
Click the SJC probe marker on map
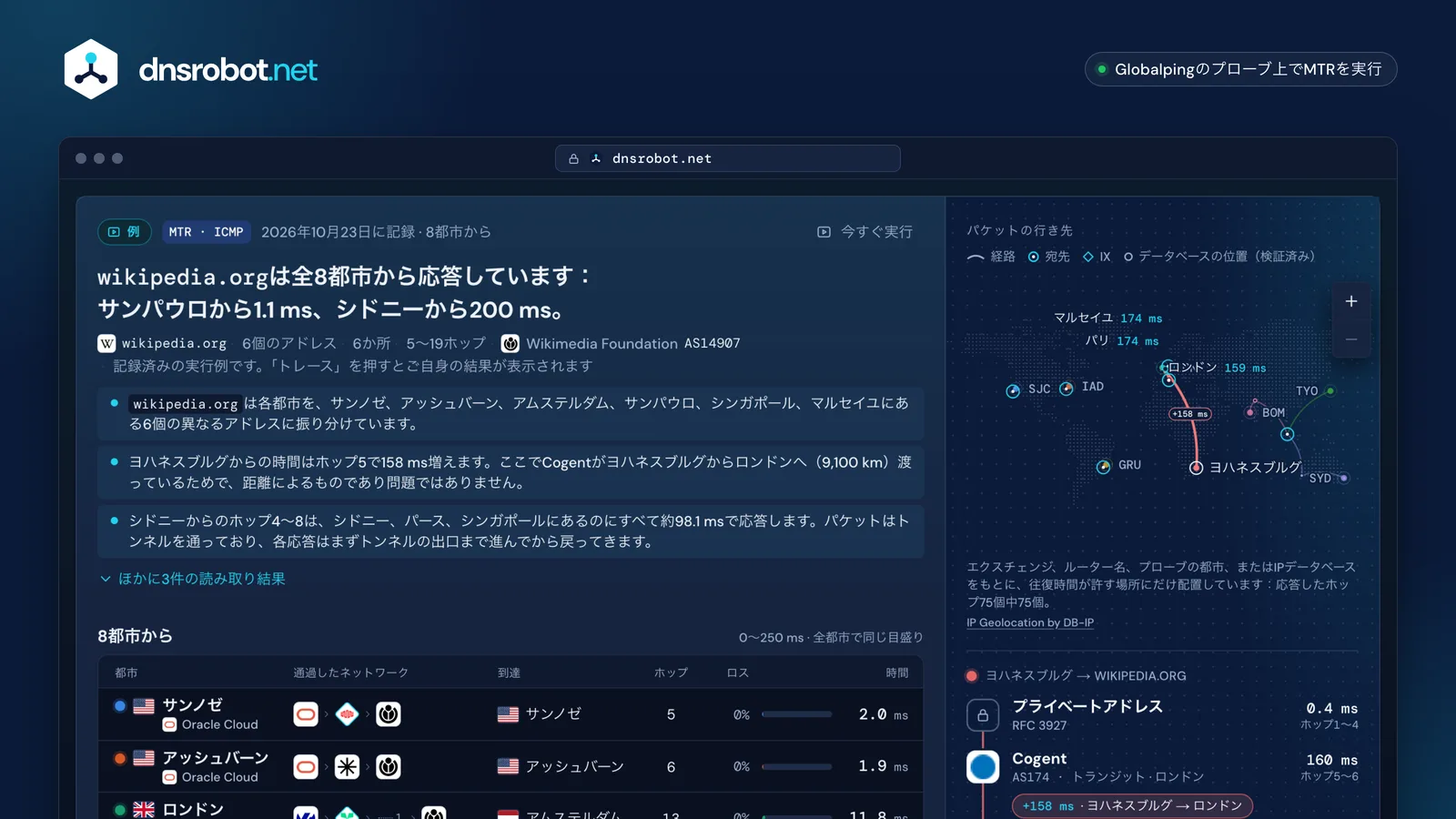tap(1013, 391)
